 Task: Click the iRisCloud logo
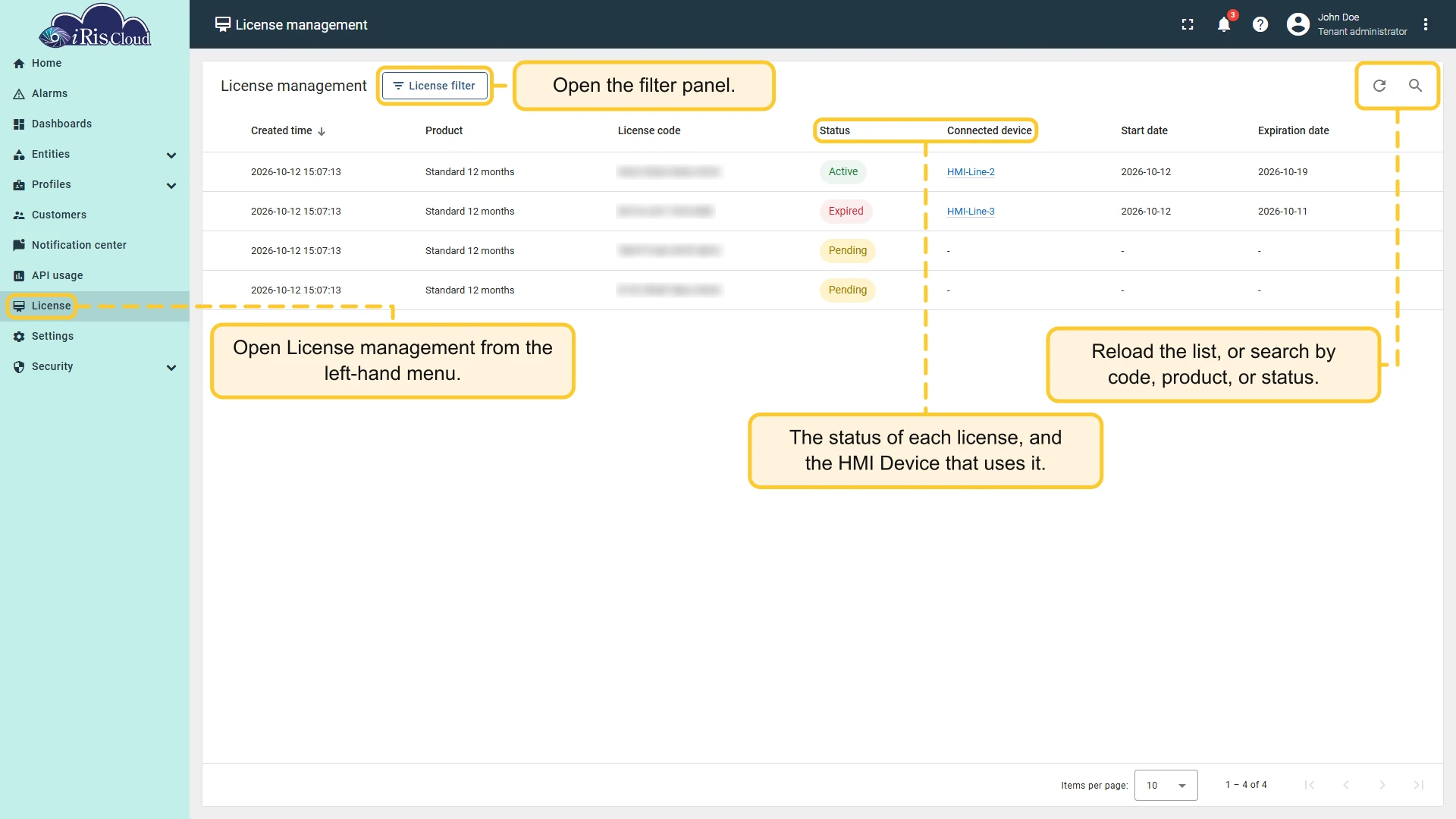95,26
